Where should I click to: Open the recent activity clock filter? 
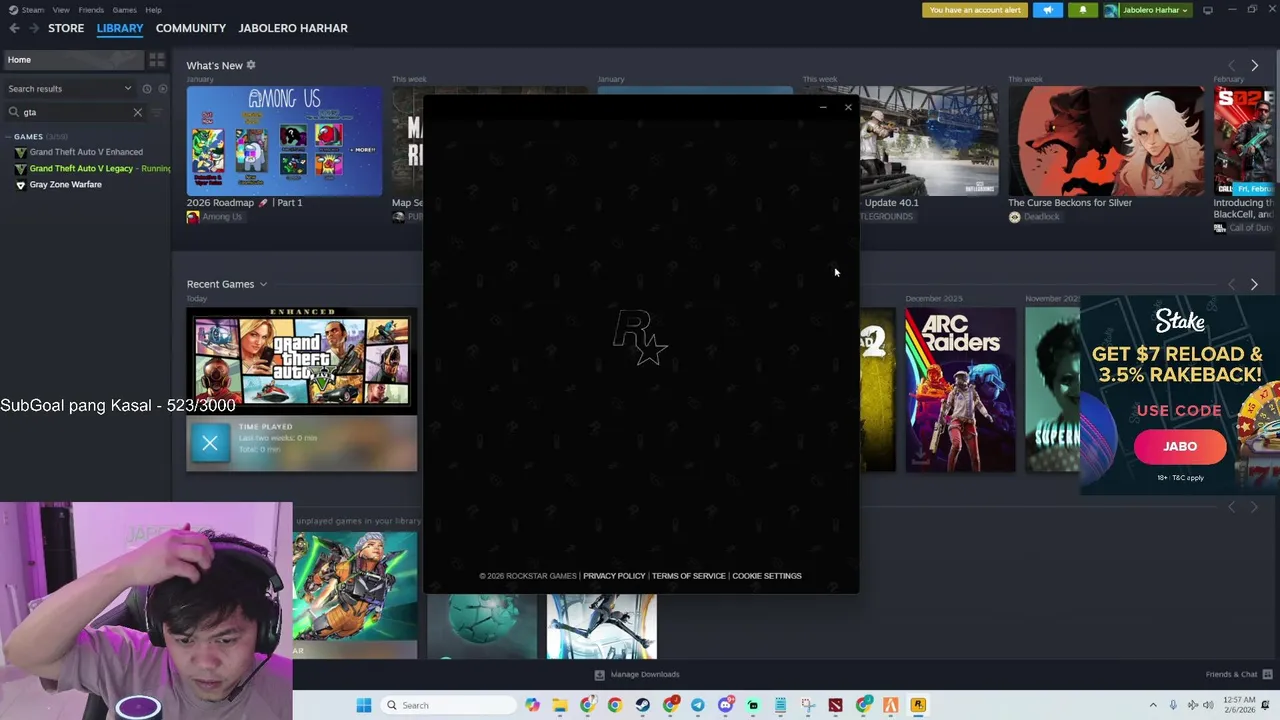click(x=147, y=89)
